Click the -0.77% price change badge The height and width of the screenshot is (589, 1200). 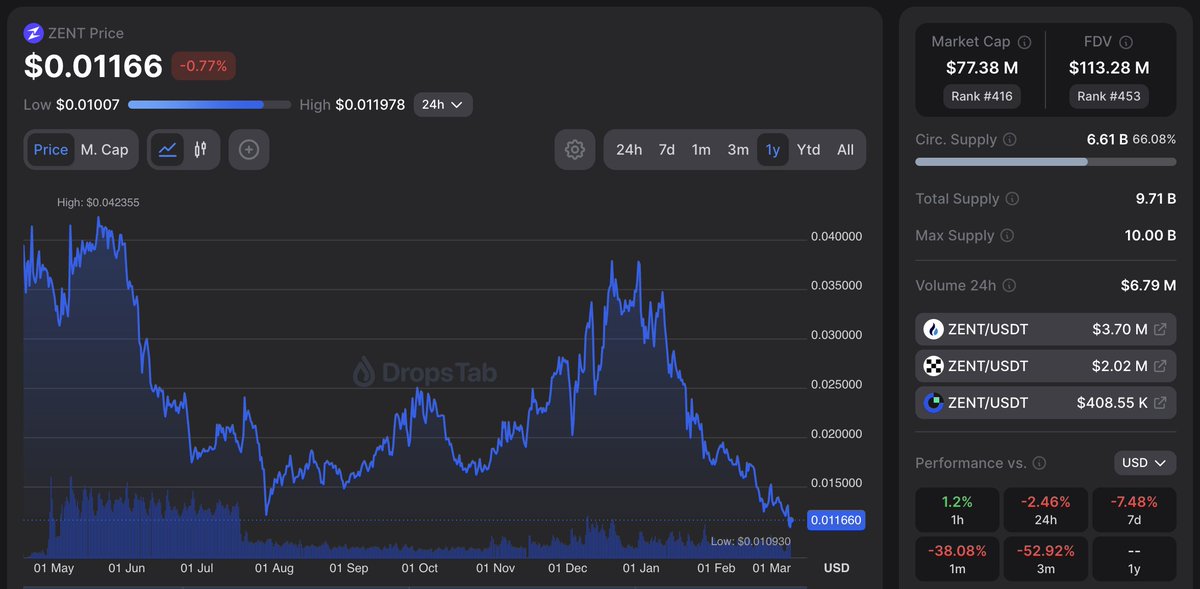[x=204, y=67]
